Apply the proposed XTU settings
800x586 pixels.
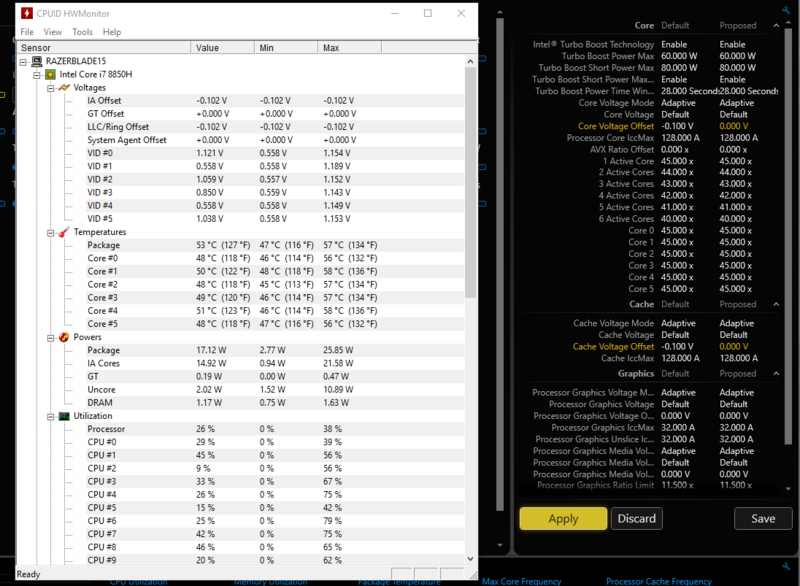[563, 519]
